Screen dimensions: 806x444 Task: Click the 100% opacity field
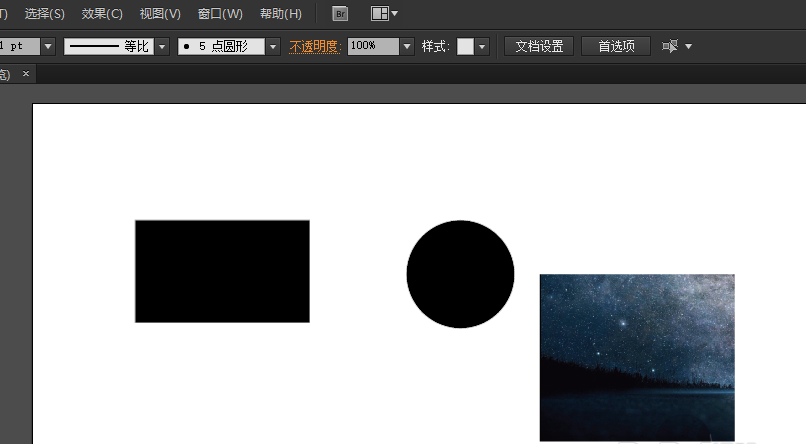(x=373, y=46)
